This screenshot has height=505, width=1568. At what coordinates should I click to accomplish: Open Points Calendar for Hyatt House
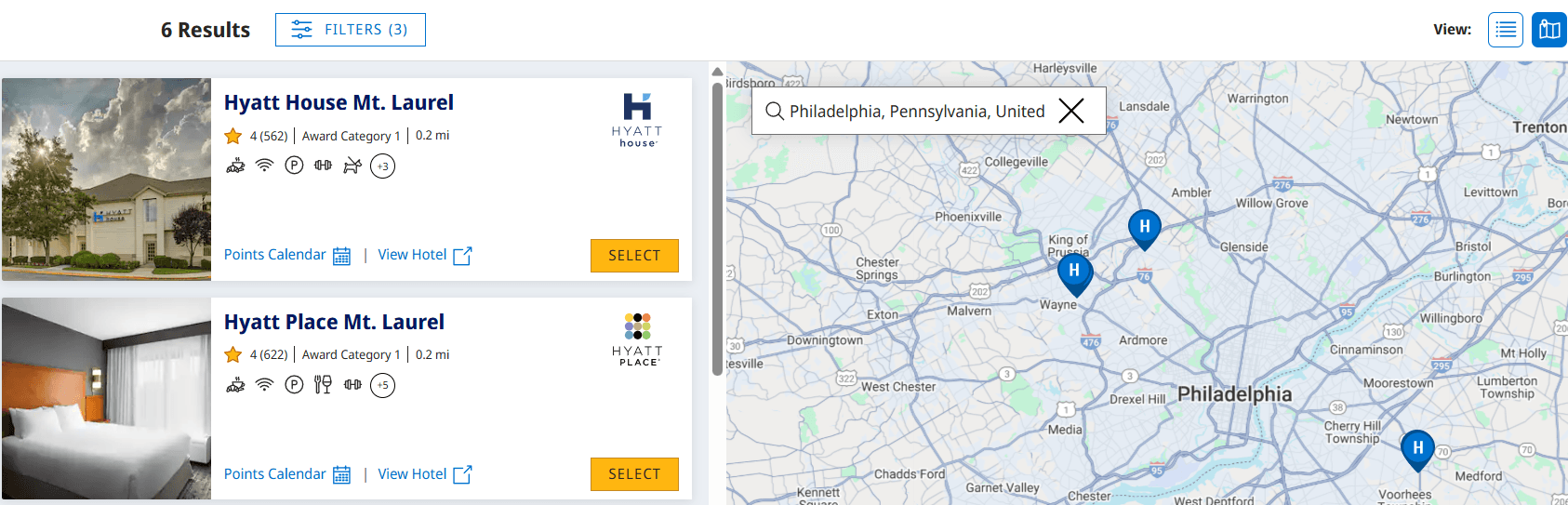click(287, 256)
